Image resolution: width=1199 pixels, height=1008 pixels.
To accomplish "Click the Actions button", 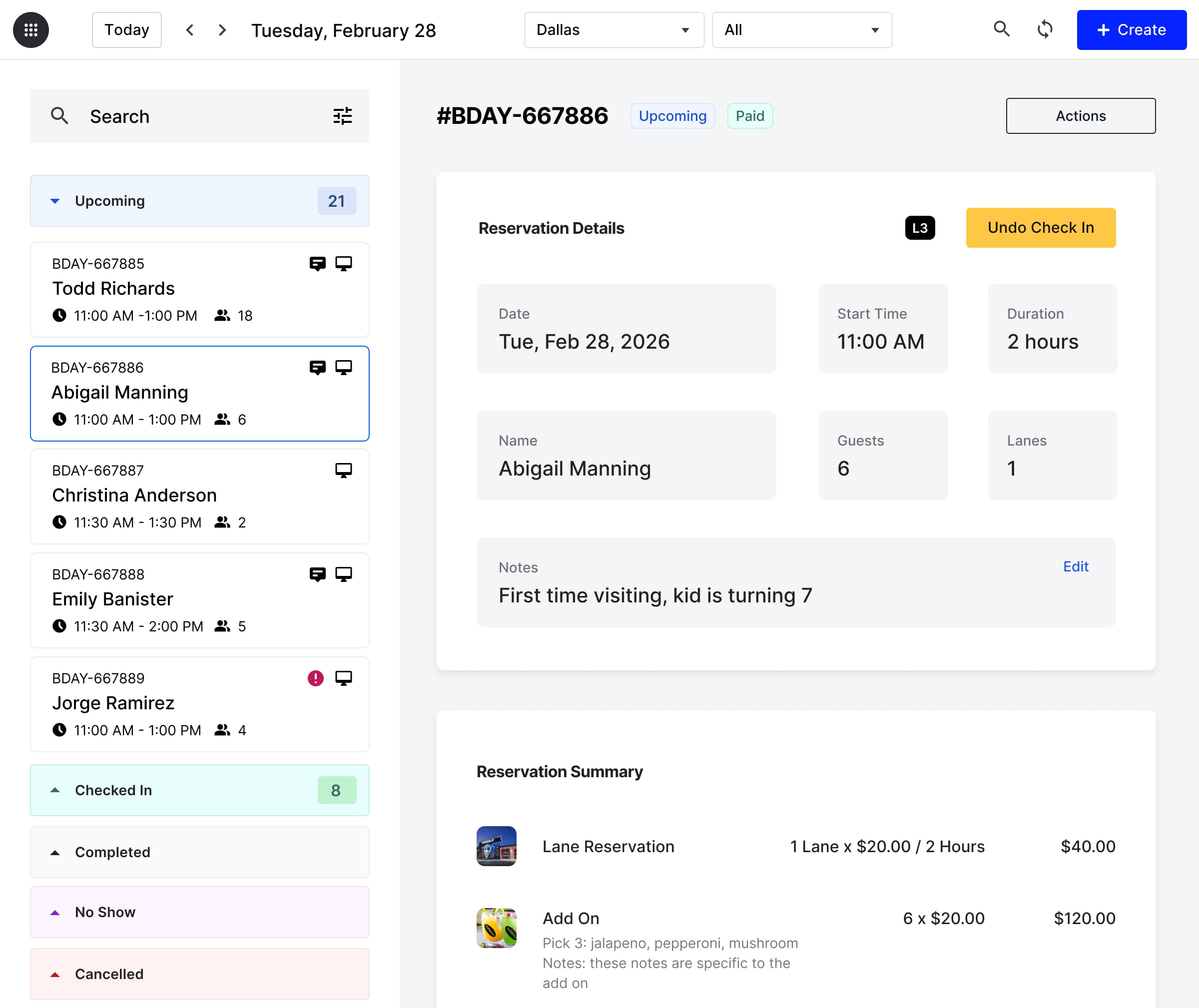I will coord(1080,115).
